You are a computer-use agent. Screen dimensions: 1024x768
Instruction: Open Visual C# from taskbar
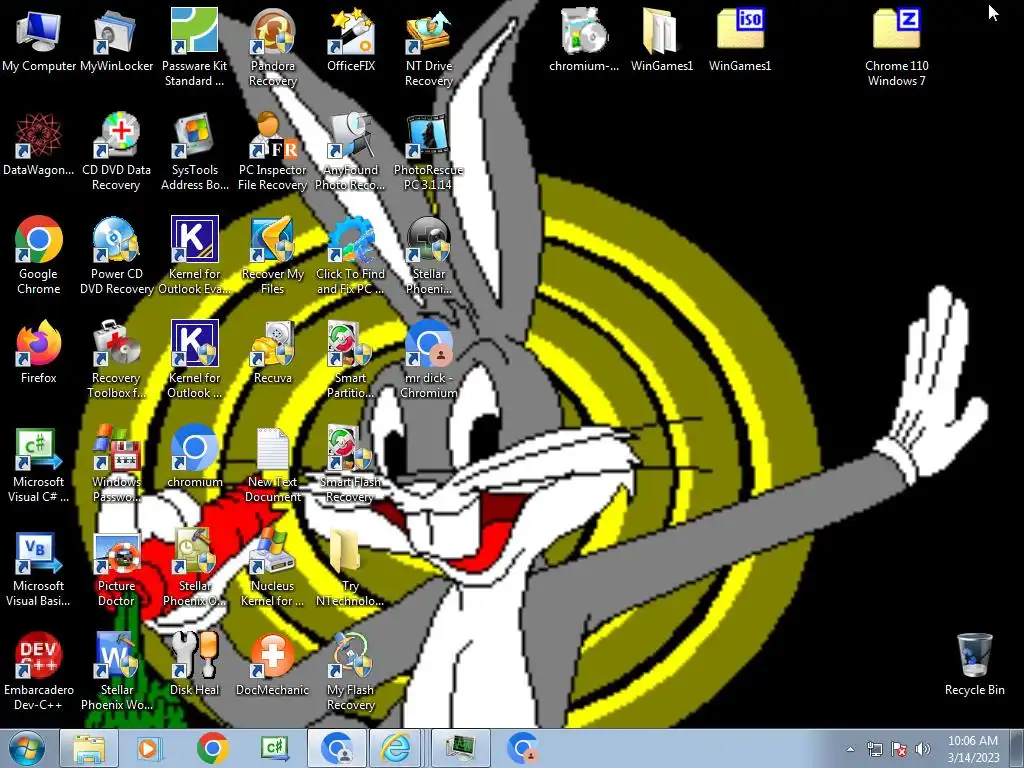[275, 748]
